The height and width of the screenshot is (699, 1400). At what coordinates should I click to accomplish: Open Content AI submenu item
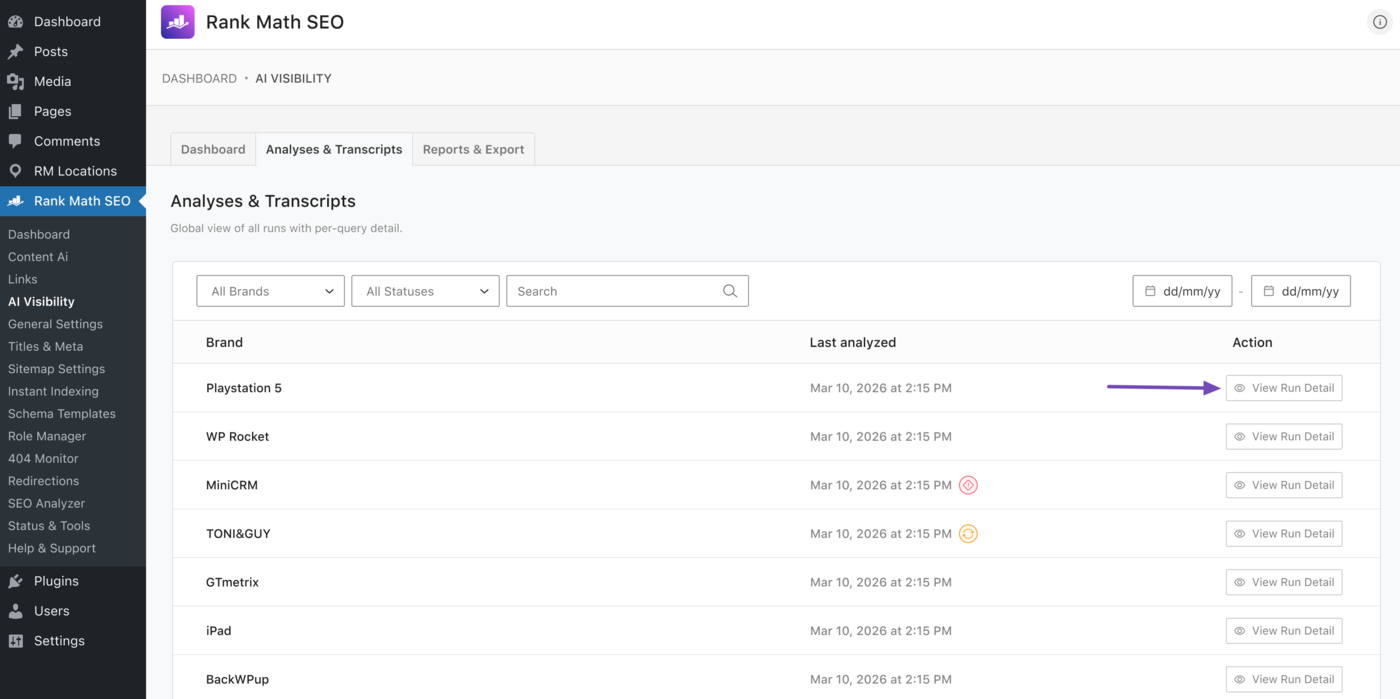38,257
